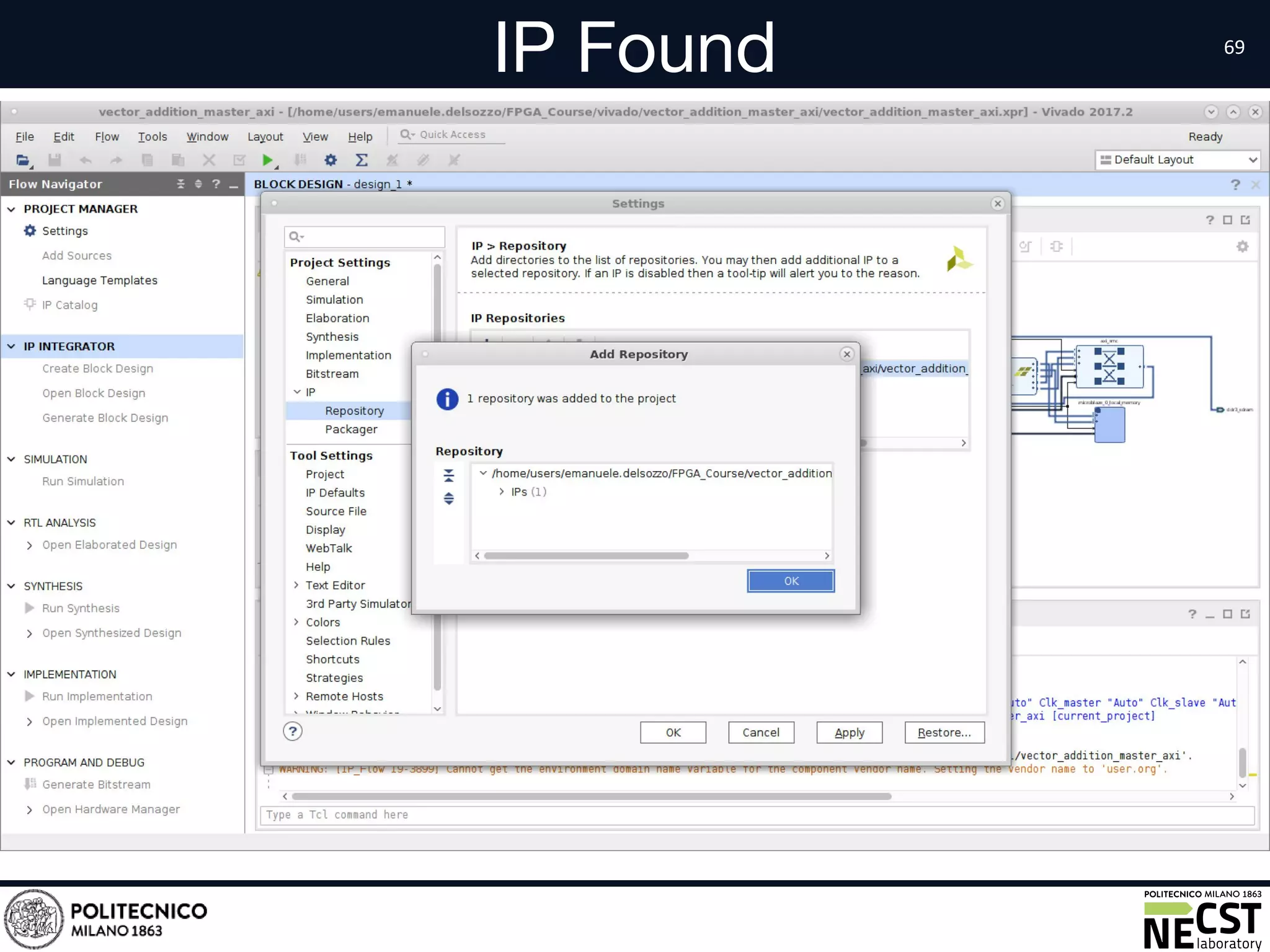Click the Tcl command input field
The height and width of the screenshot is (952, 1270).
pos(758,815)
